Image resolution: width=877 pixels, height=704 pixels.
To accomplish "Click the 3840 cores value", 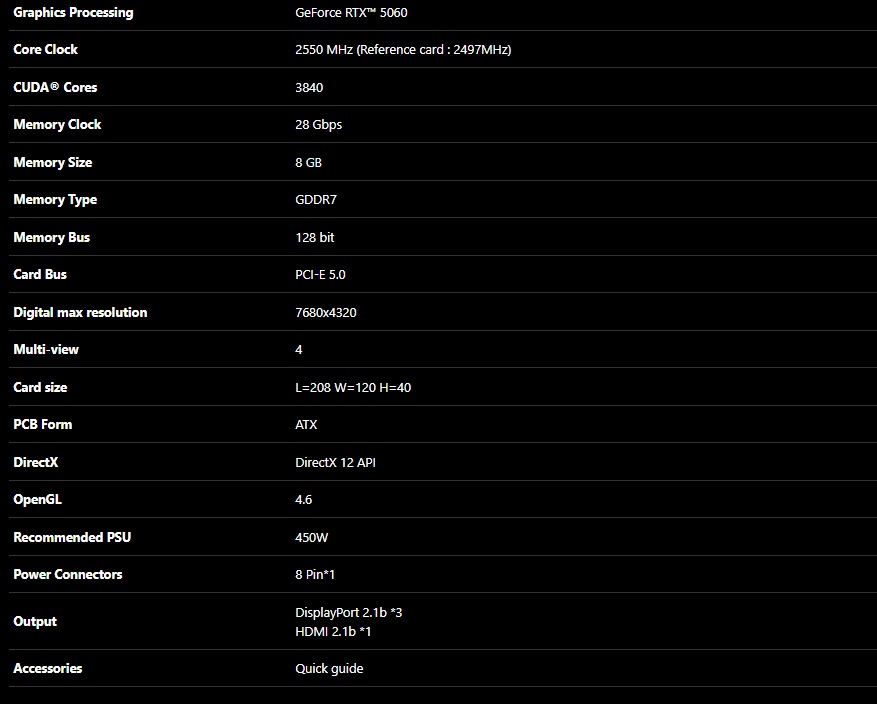I will (x=309, y=87).
